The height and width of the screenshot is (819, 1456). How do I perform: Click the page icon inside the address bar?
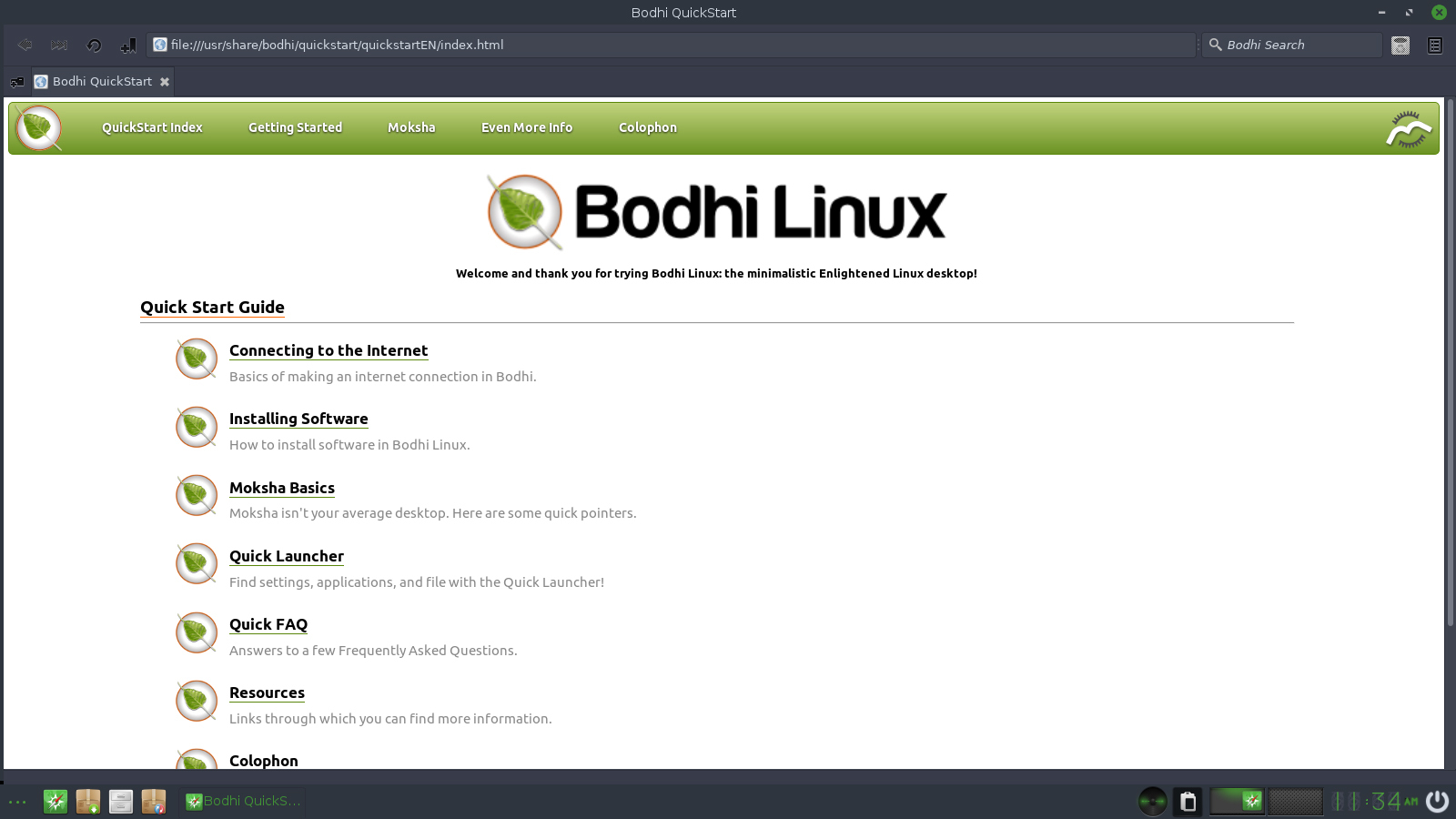coord(160,45)
